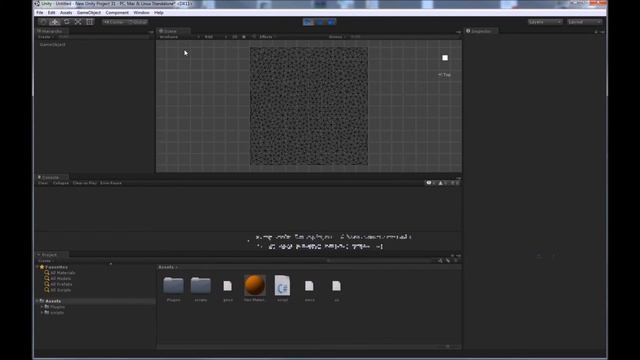Toggle scene audio icon
640x360 pixels.
point(254,37)
